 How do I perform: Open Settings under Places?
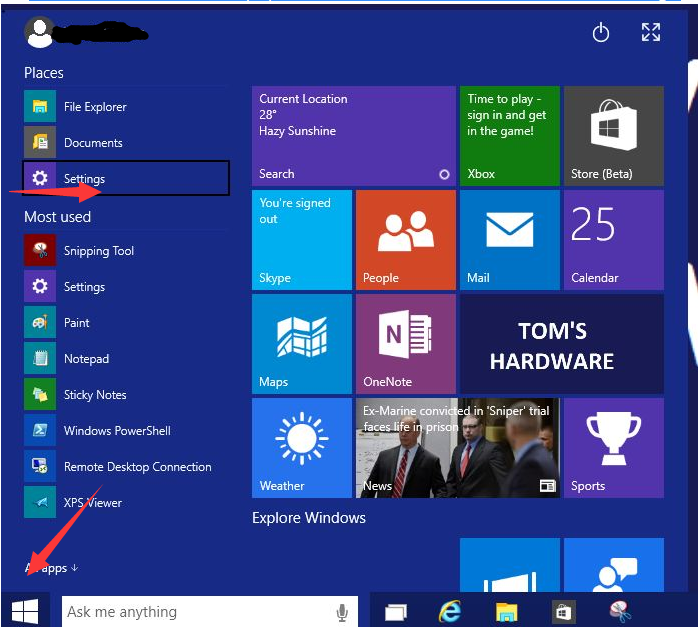(x=126, y=178)
